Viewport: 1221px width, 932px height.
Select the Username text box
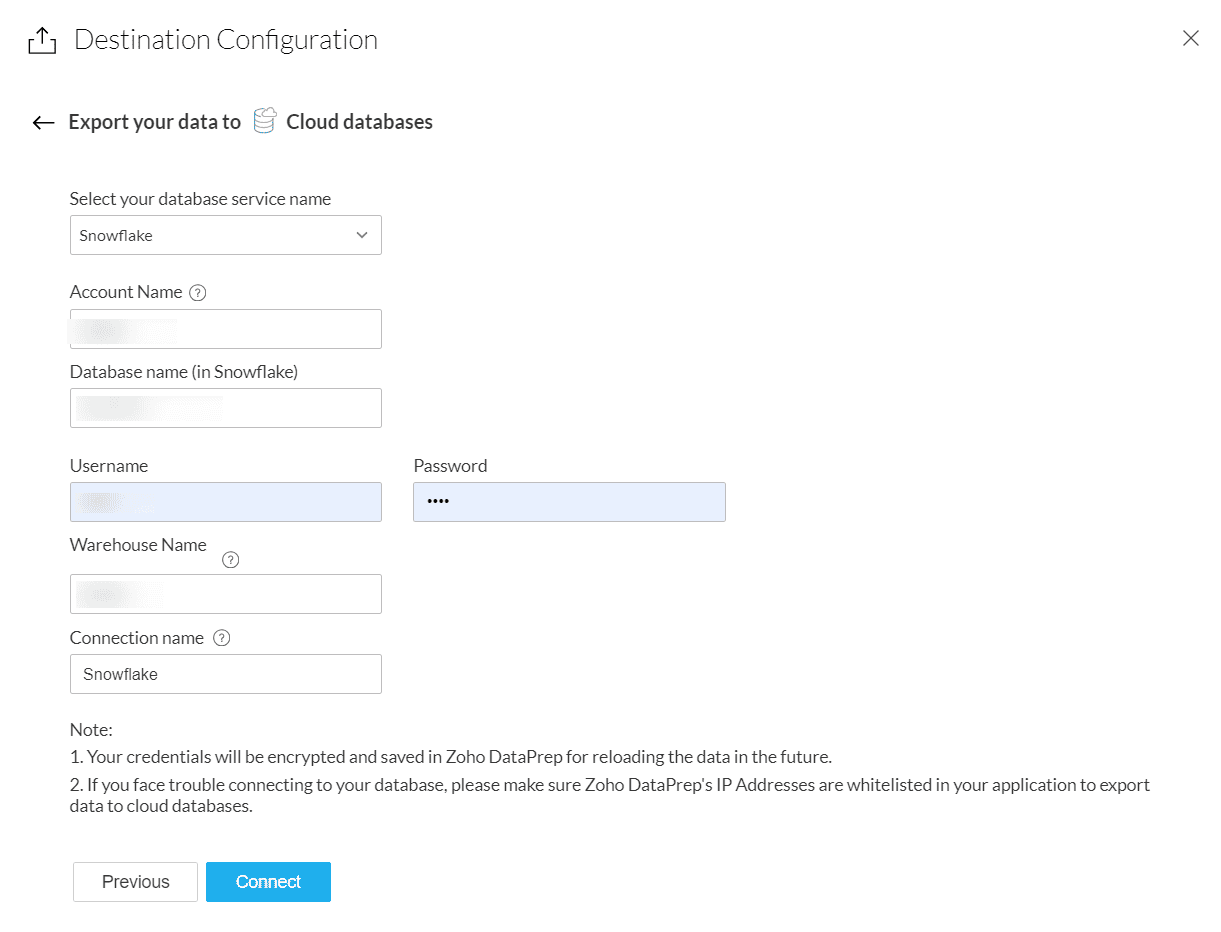pos(225,502)
